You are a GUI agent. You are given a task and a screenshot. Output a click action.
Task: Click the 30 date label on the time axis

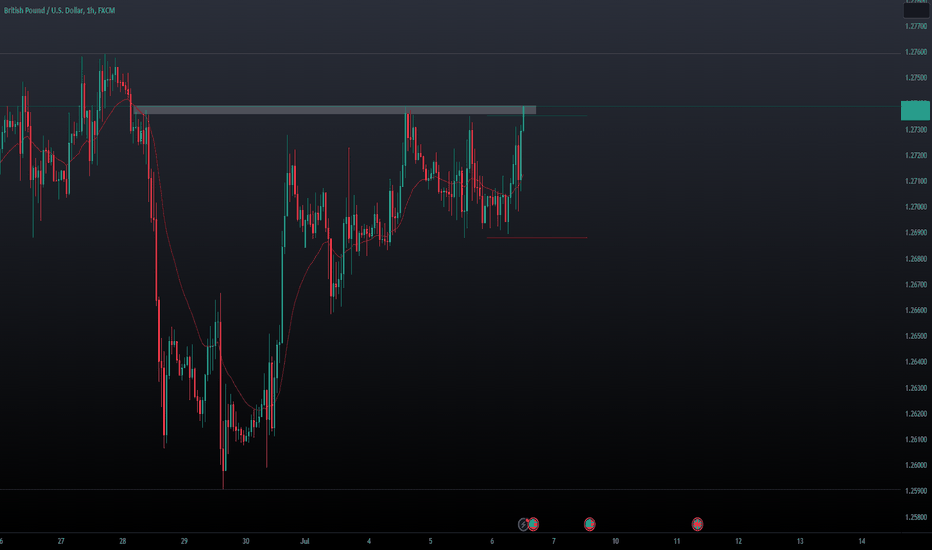pos(246,541)
